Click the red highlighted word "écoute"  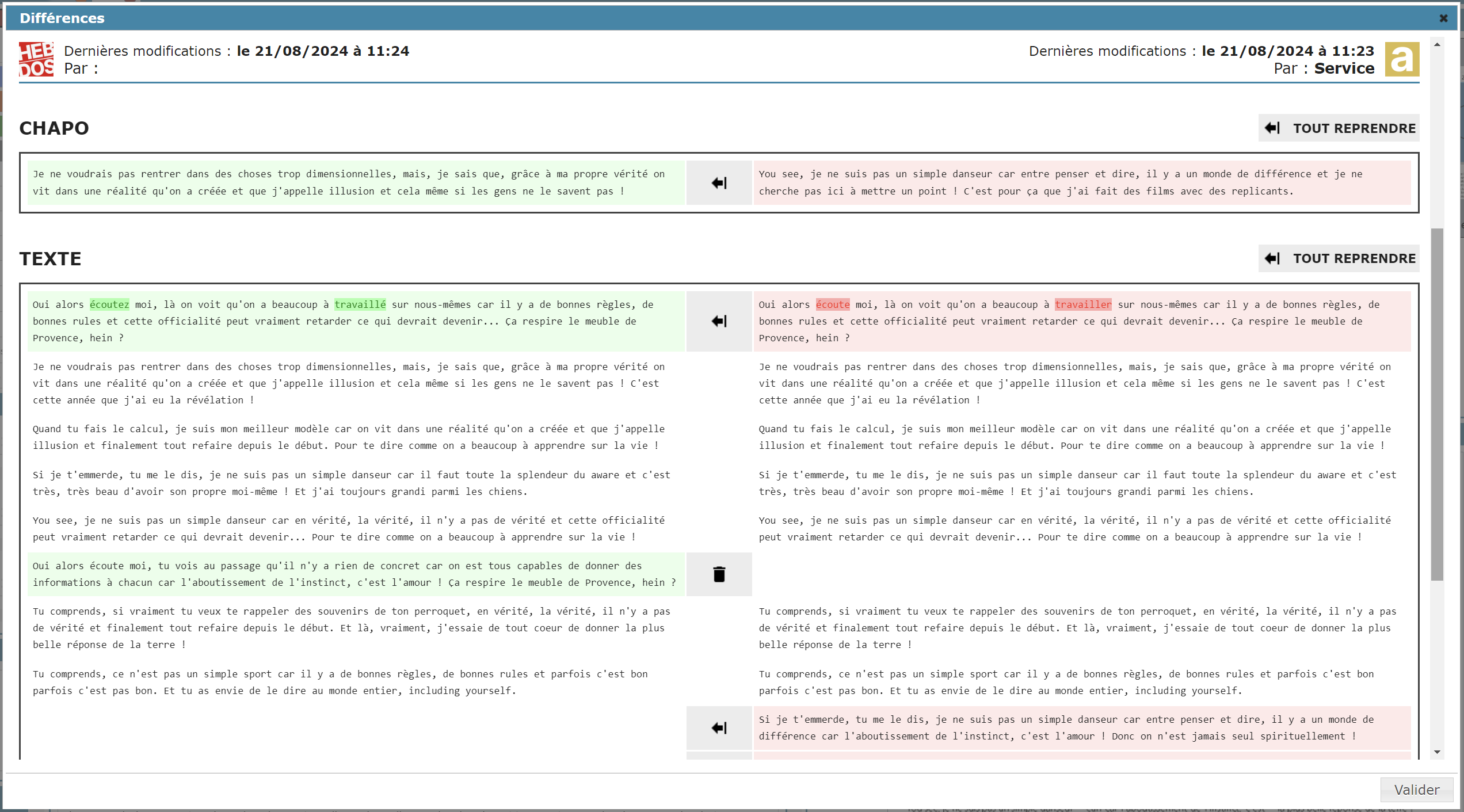pyautogui.click(x=832, y=304)
